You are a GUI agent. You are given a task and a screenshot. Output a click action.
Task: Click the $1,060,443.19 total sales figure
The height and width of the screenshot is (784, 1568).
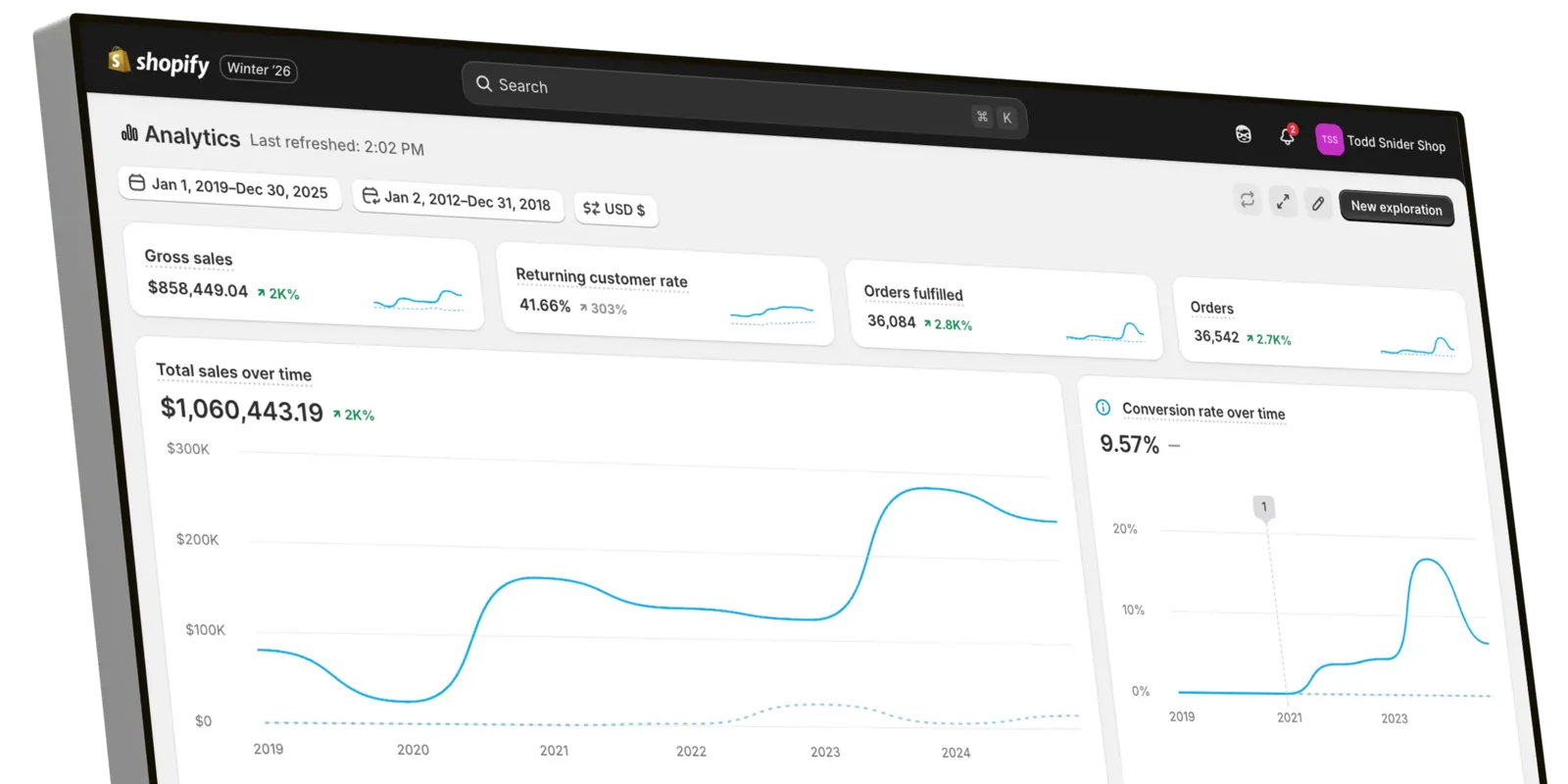[242, 410]
